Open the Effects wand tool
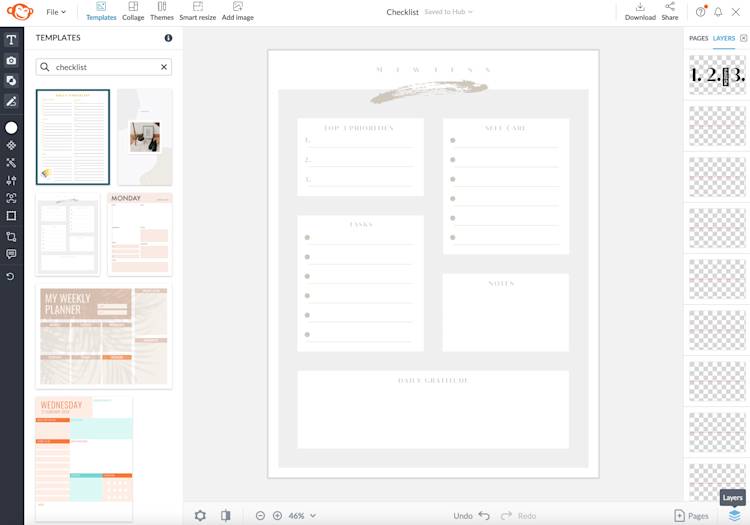Viewport: 750px width, 525px height. 11,163
